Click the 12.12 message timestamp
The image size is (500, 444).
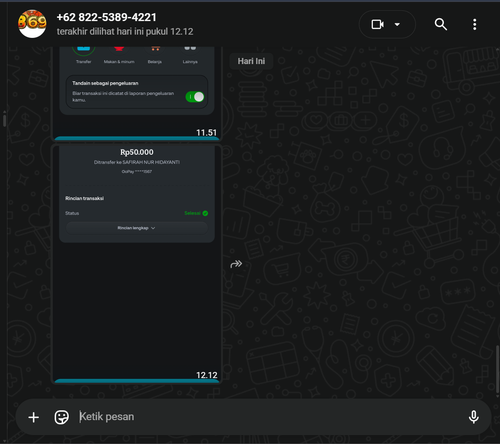tap(206, 375)
